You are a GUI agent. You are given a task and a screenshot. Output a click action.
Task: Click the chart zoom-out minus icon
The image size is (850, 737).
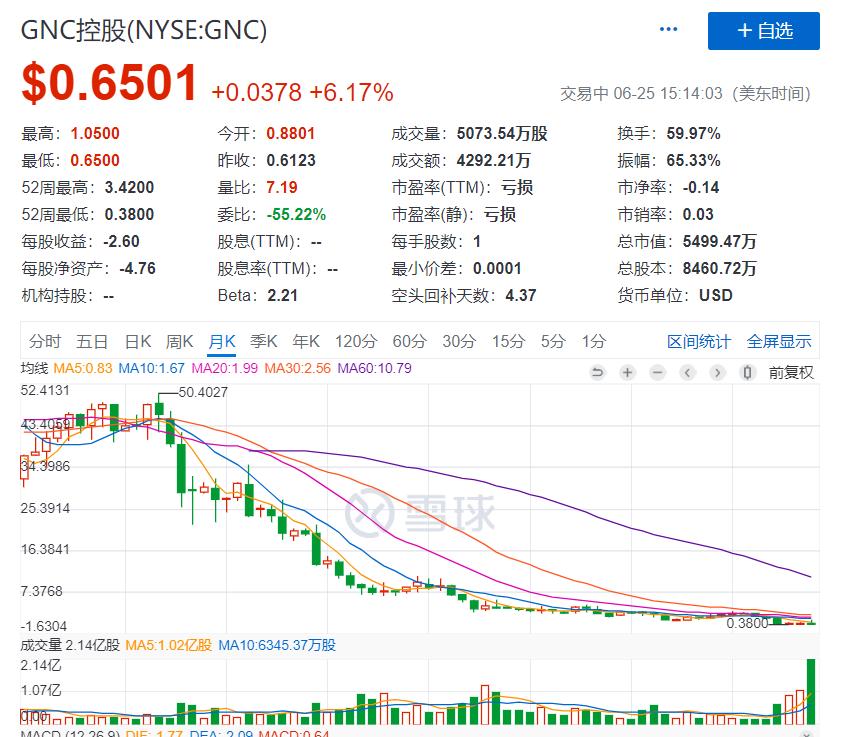click(x=656, y=371)
